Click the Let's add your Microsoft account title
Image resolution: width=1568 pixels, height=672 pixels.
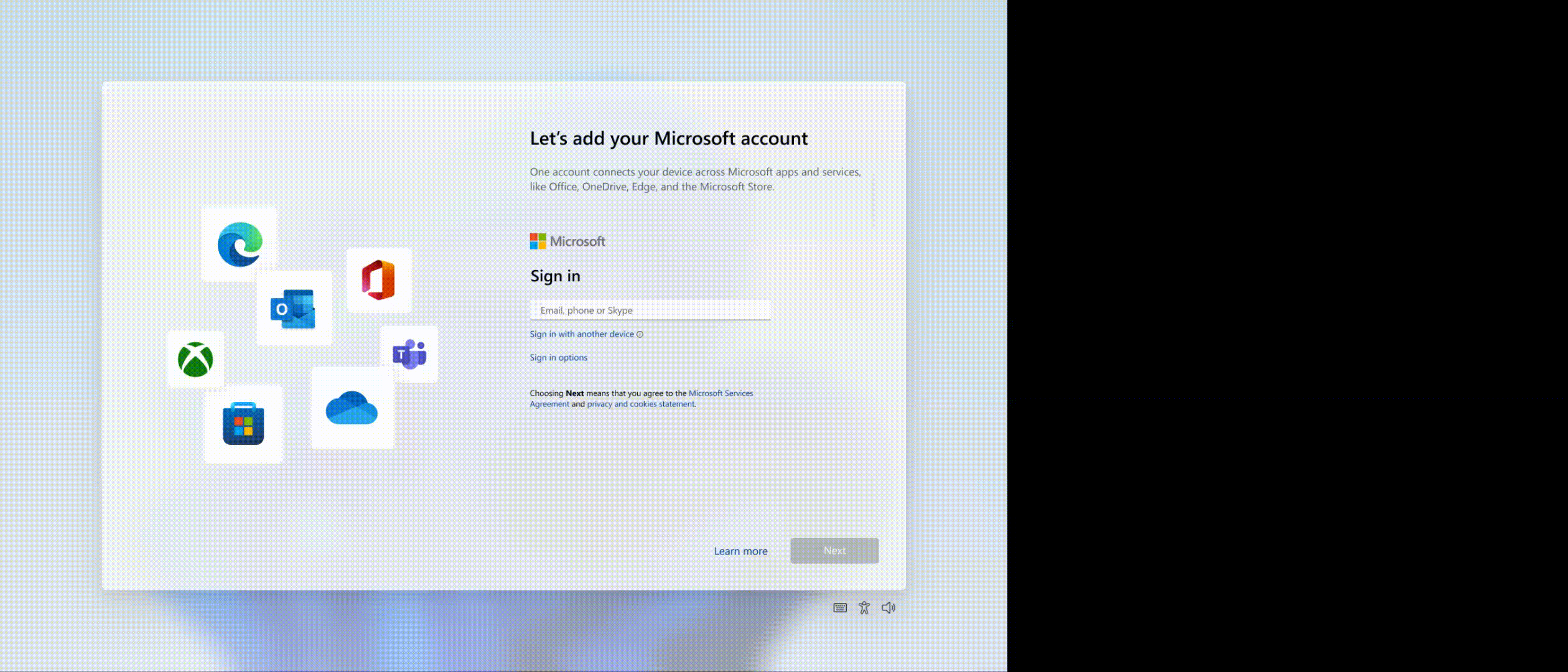[x=669, y=138]
